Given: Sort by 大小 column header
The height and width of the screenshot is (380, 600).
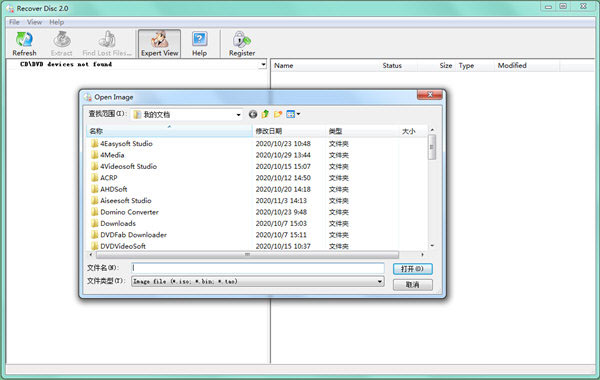Looking at the screenshot, I should tap(412, 131).
